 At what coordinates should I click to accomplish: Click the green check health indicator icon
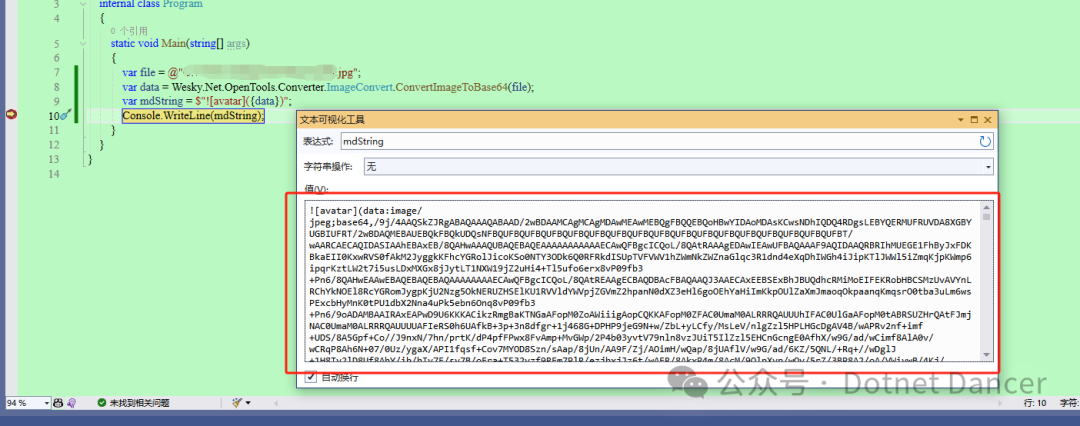(101, 403)
